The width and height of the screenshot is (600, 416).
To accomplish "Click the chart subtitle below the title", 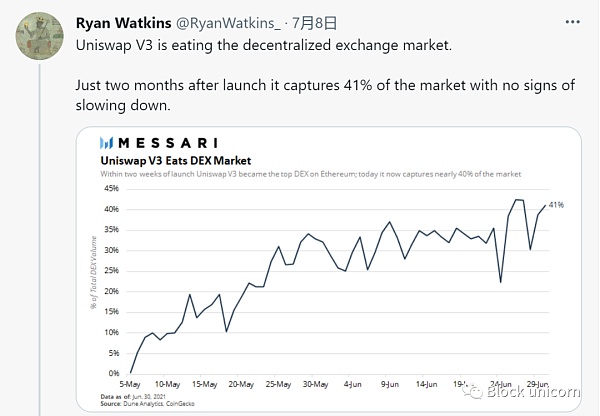I will 298,174.
